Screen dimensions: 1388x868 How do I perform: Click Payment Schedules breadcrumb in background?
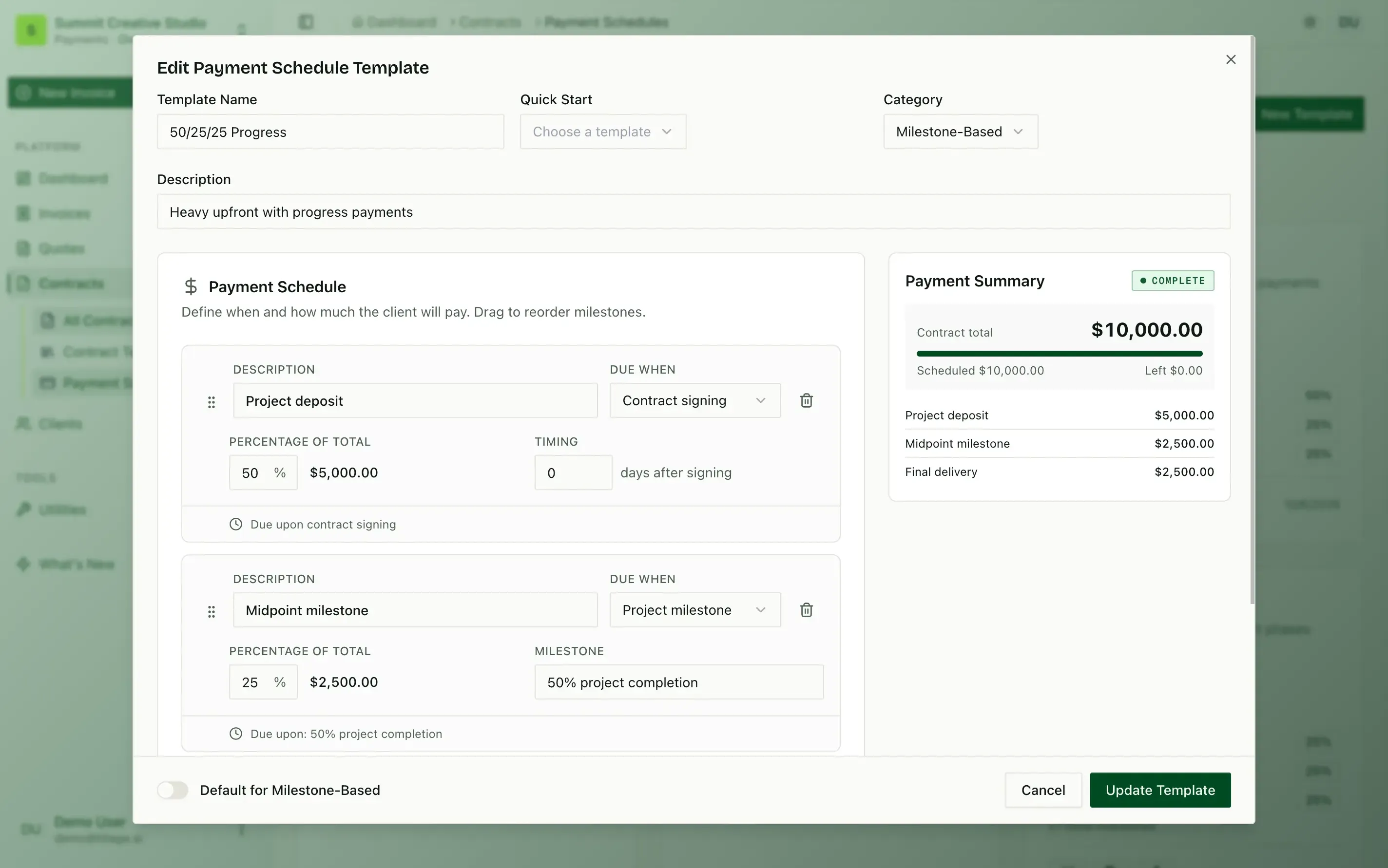tap(606, 22)
